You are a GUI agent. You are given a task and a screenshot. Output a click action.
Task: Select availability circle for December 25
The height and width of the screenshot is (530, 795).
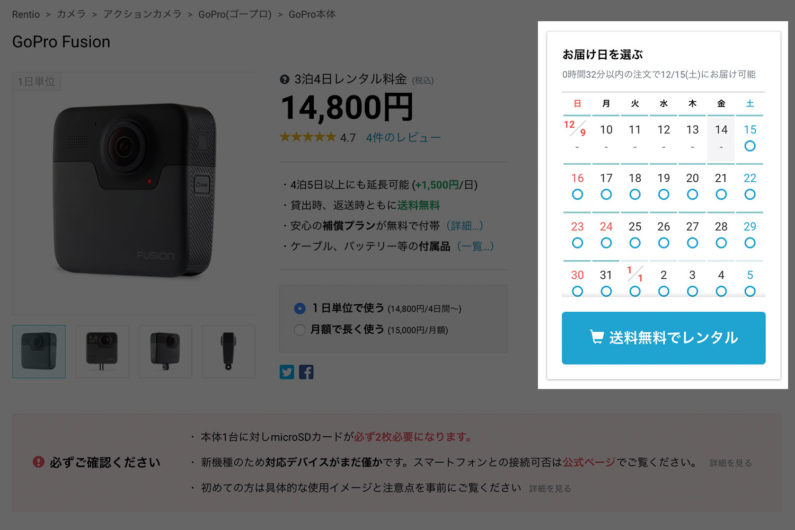point(635,243)
